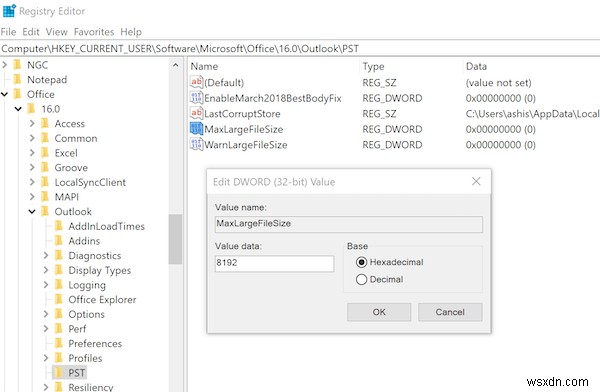
Task: Click the Office folder icon
Action: click(18, 94)
